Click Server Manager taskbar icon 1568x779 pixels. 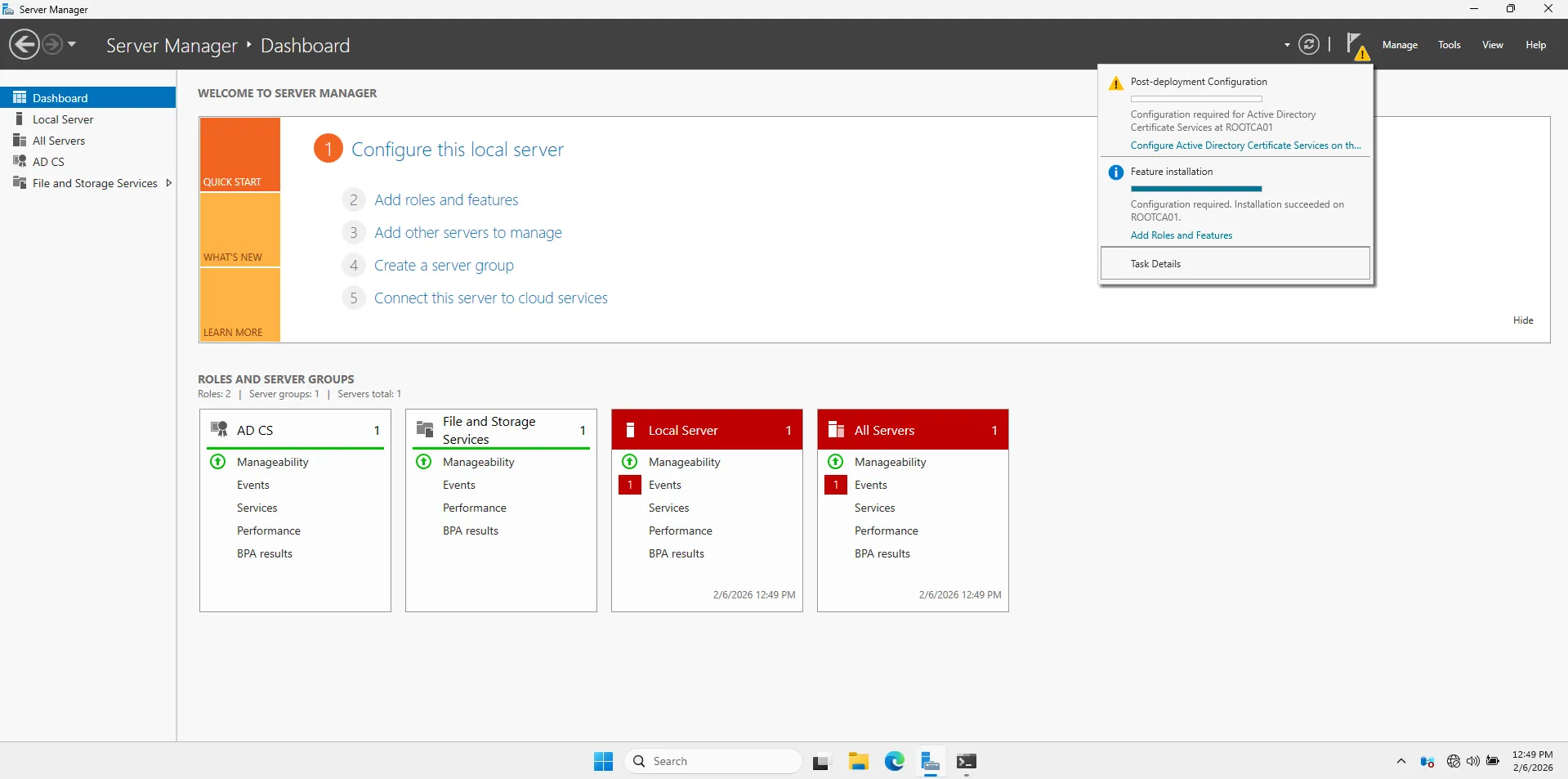(x=931, y=761)
